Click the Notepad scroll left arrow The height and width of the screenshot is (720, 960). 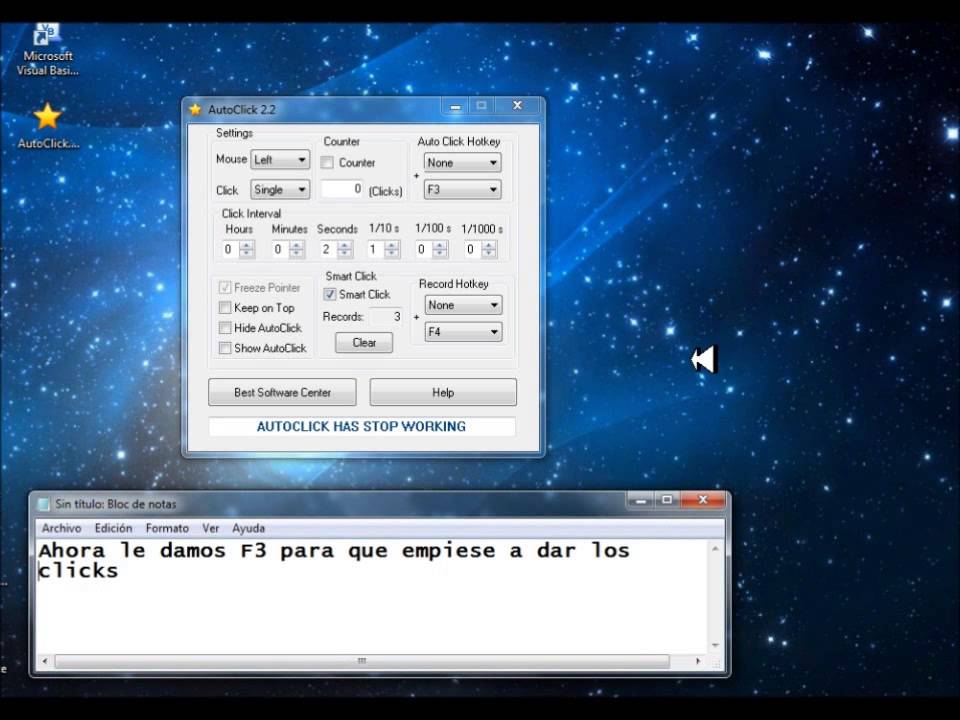(x=44, y=661)
